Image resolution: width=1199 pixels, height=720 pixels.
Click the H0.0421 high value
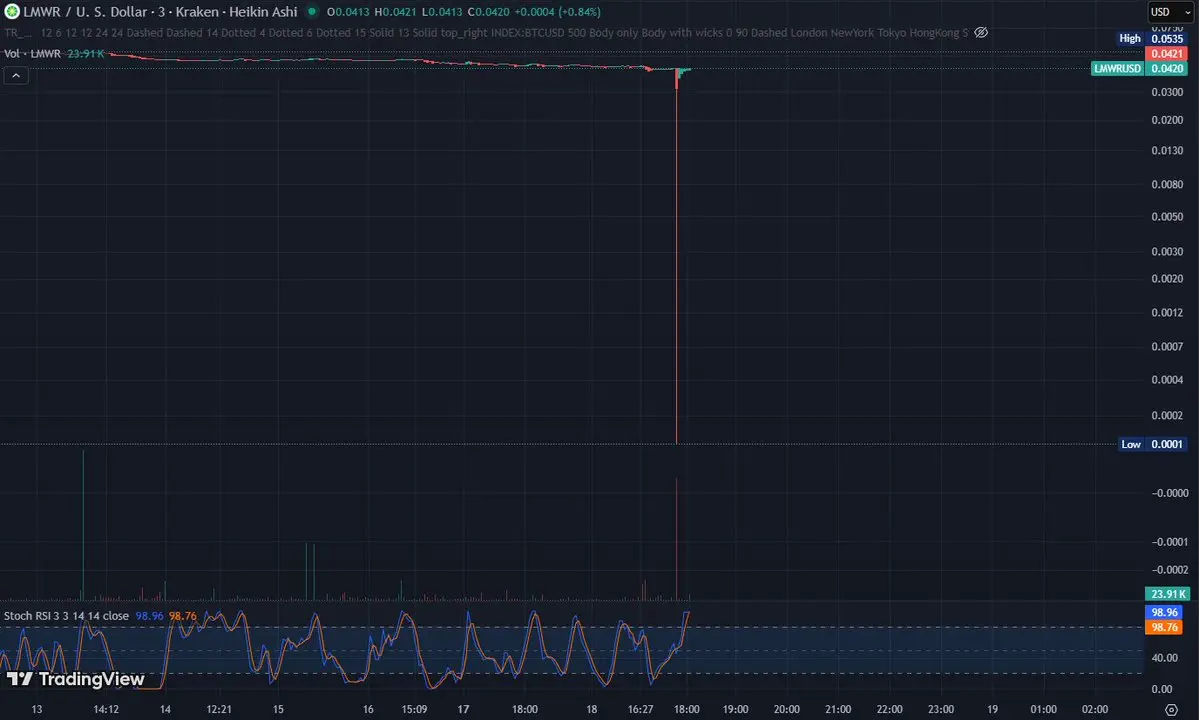pos(395,11)
